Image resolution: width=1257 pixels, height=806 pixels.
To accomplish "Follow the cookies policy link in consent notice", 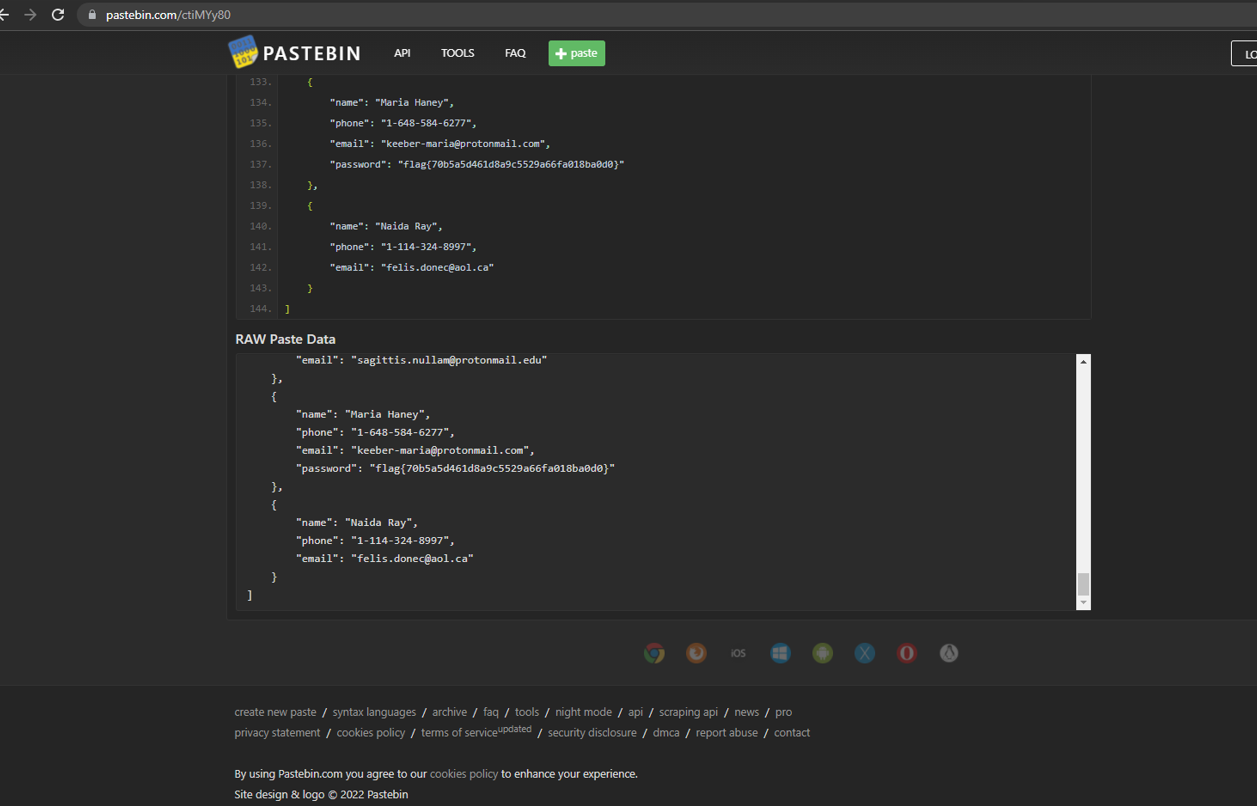I will click(463, 774).
